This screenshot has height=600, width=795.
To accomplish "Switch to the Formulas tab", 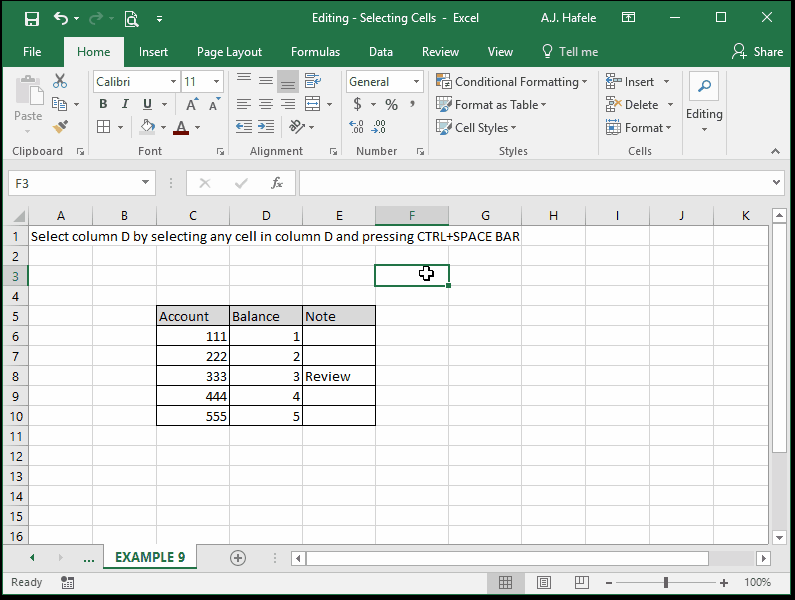I will click(x=315, y=52).
